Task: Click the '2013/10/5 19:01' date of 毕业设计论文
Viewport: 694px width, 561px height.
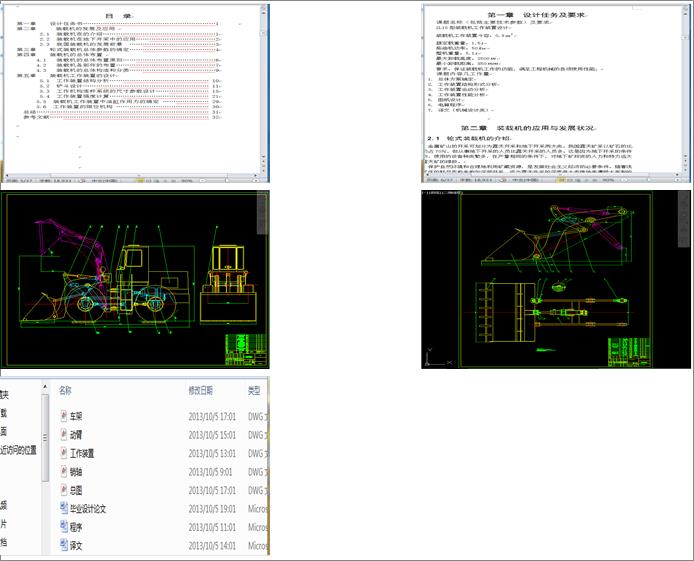Action: click(x=212, y=509)
